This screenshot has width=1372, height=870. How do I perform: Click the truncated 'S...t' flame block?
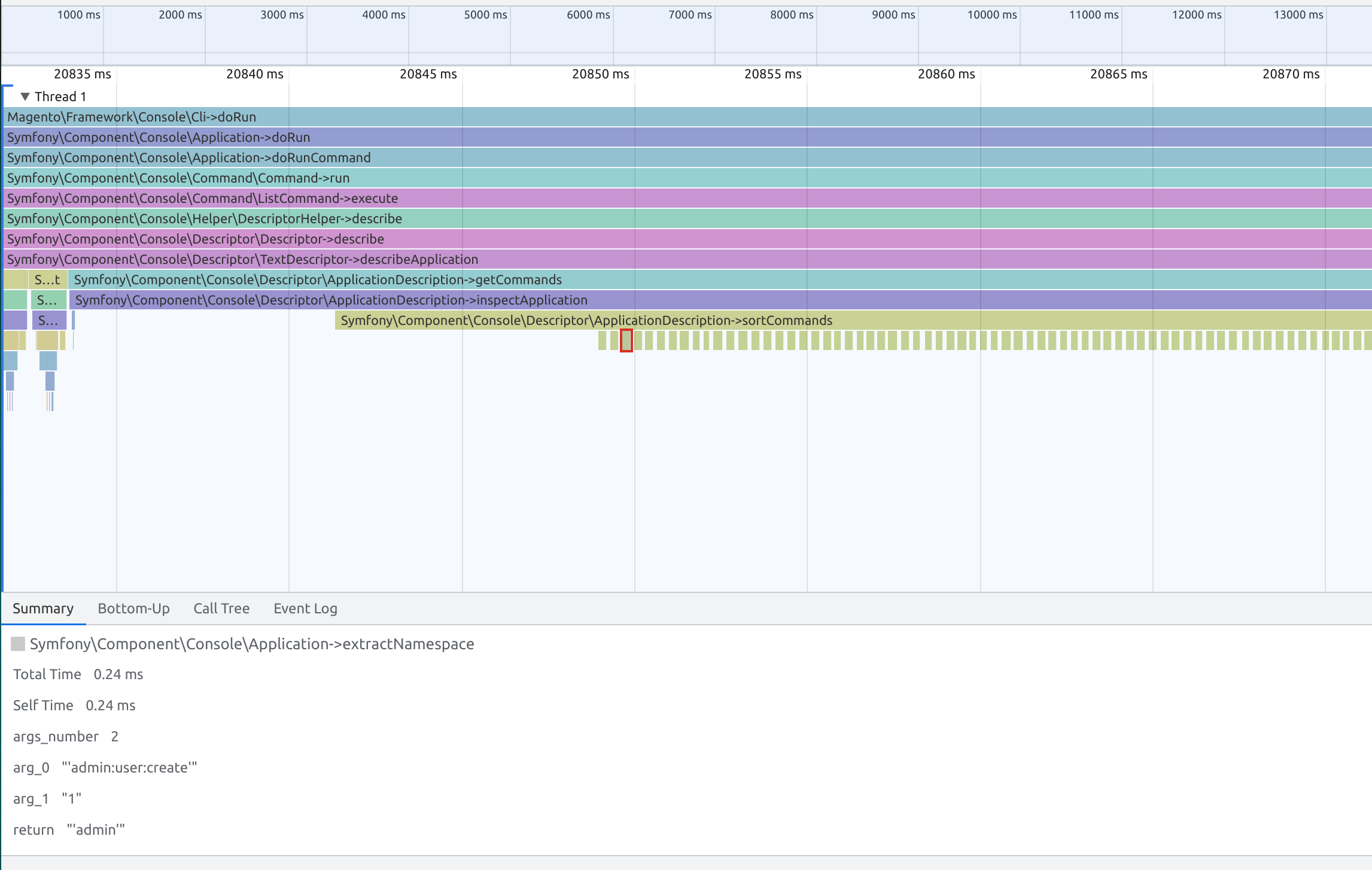(x=48, y=280)
